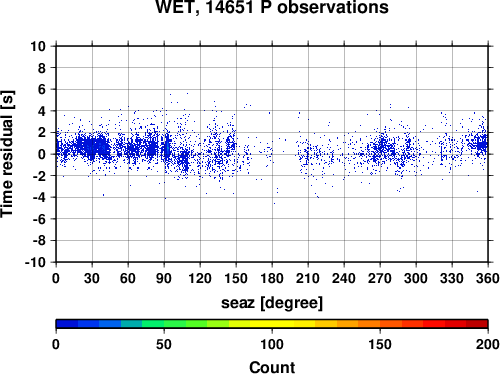
Task: Pick the green colorbar segment near 50
Action: pos(164,324)
